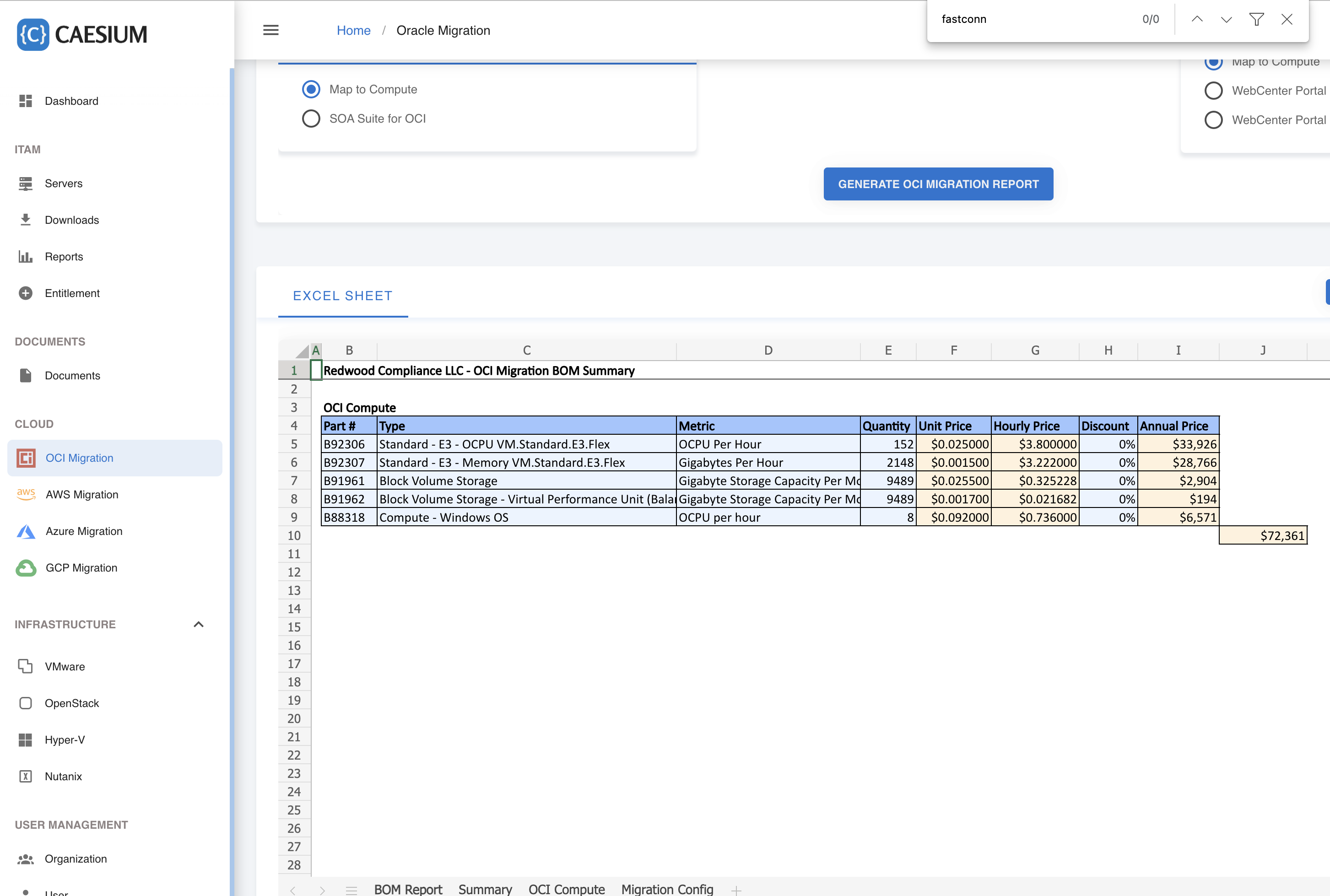Select first WebCenter Portal radio option
The height and width of the screenshot is (896, 1330).
click(x=1213, y=91)
